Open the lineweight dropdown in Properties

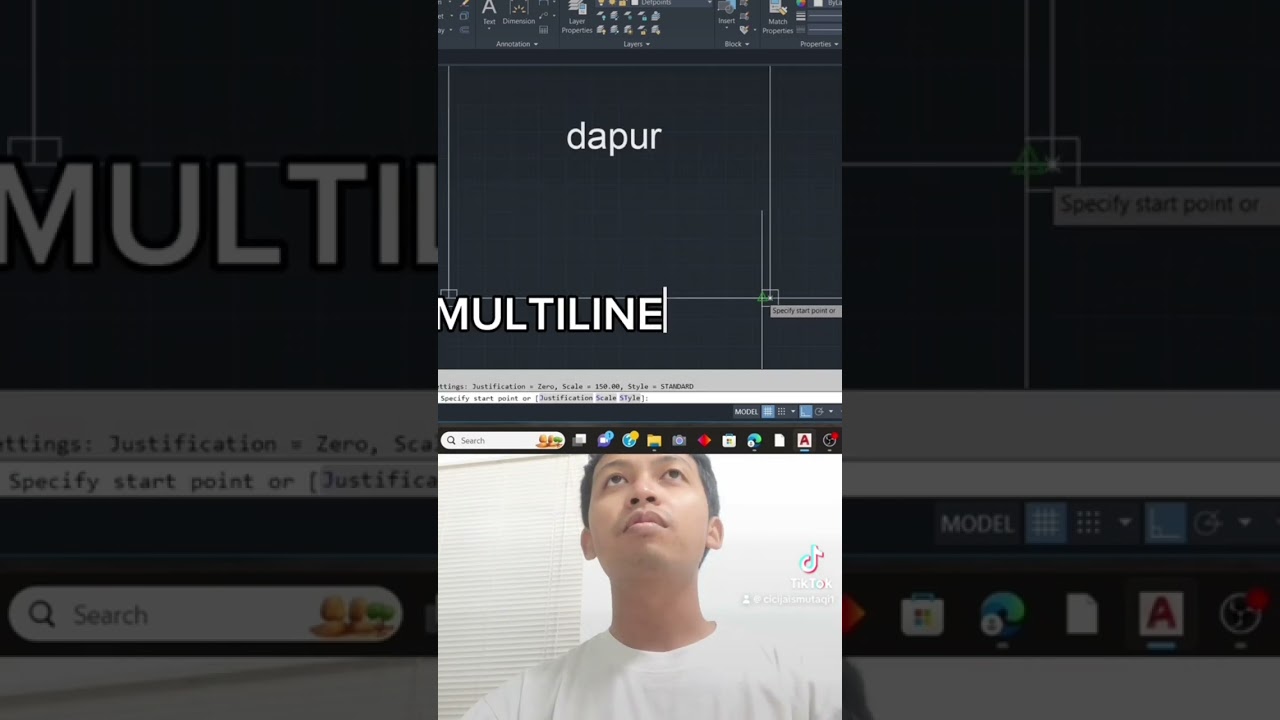pyautogui.click(x=824, y=16)
